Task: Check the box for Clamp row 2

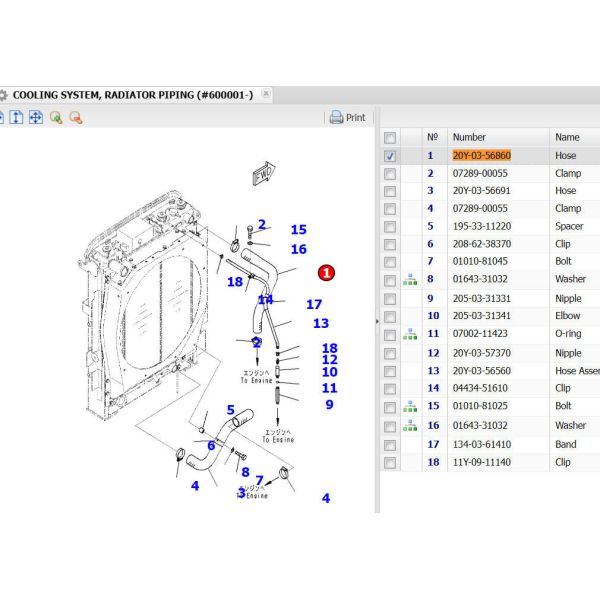Action: click(x=390, y=174)
